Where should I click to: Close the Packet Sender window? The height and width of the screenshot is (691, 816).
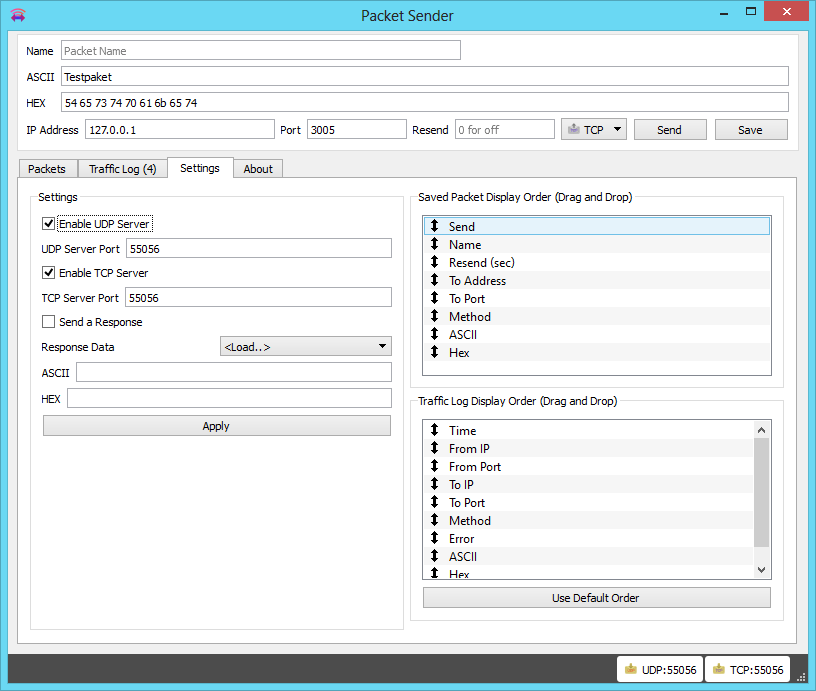[787, 11]
